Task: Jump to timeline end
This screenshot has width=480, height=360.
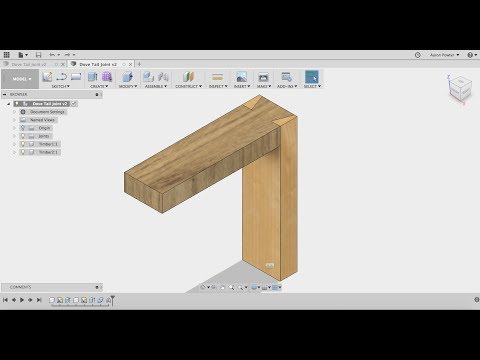Action: [x=39, y=300]
